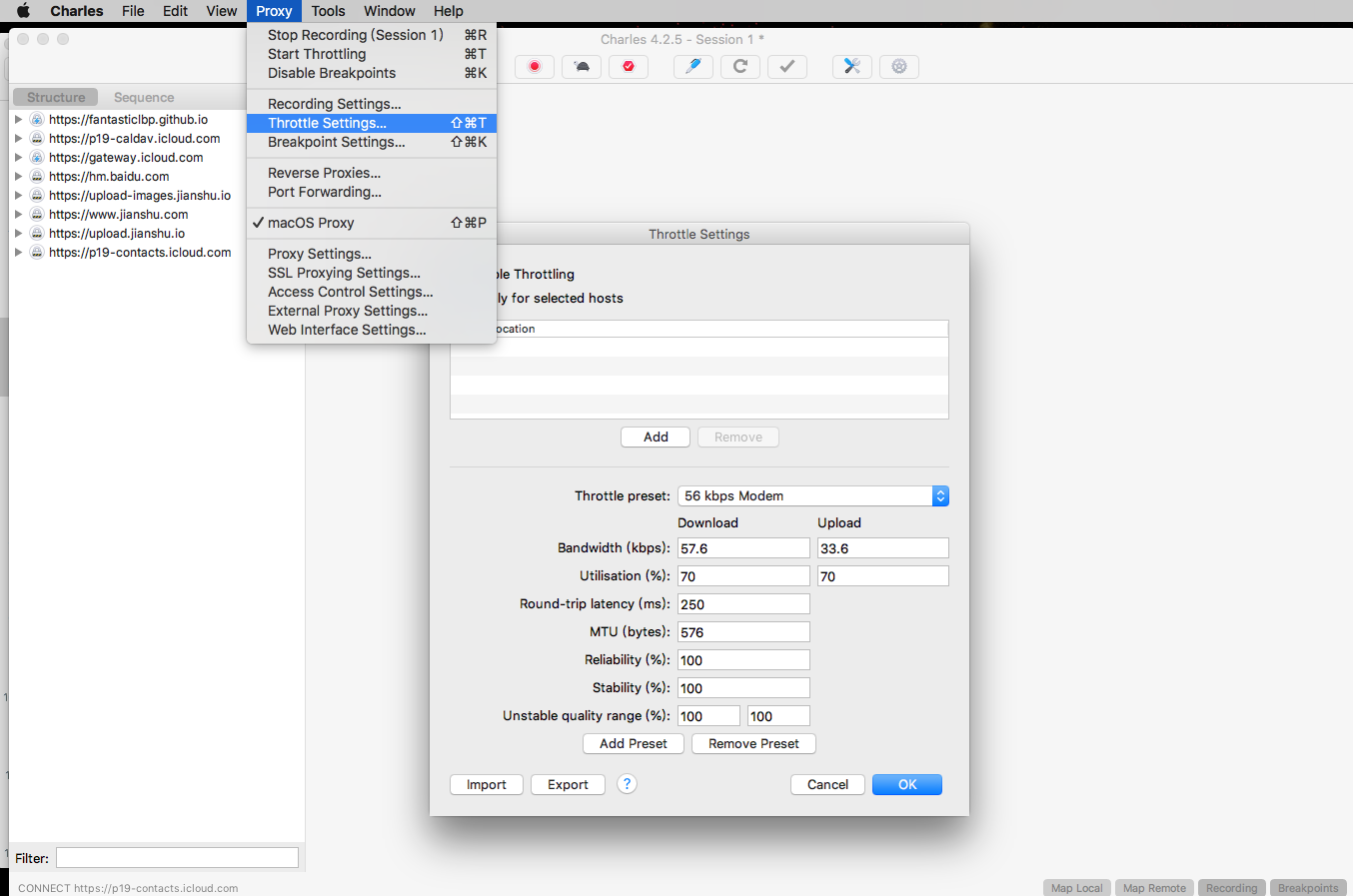Expand the https://www.jianshu.com tree node
This screenshot has width=1353, height=896.
click(18, 215)
